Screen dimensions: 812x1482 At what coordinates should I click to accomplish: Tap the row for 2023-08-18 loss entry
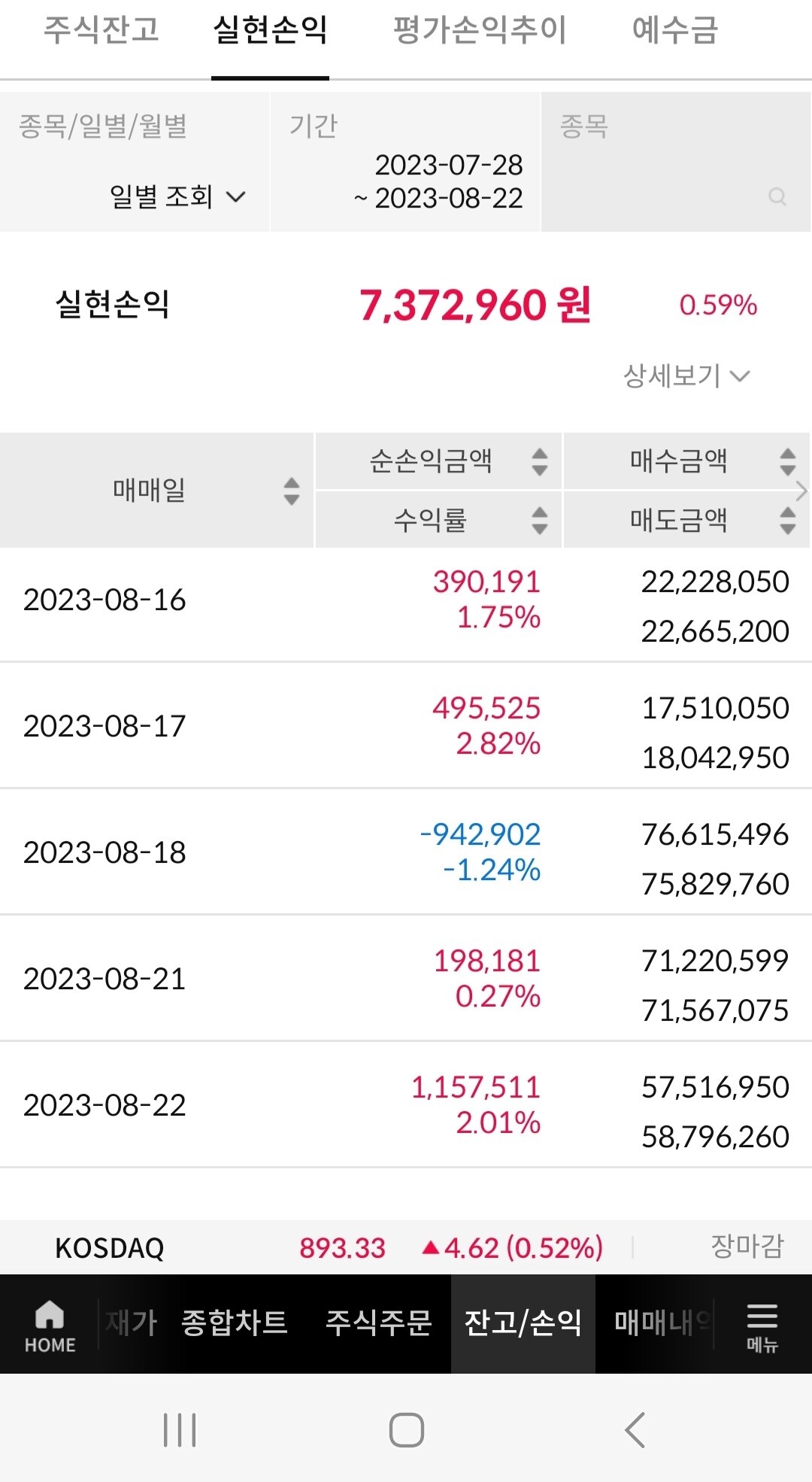pyautogui.click(x=406, y=854)
